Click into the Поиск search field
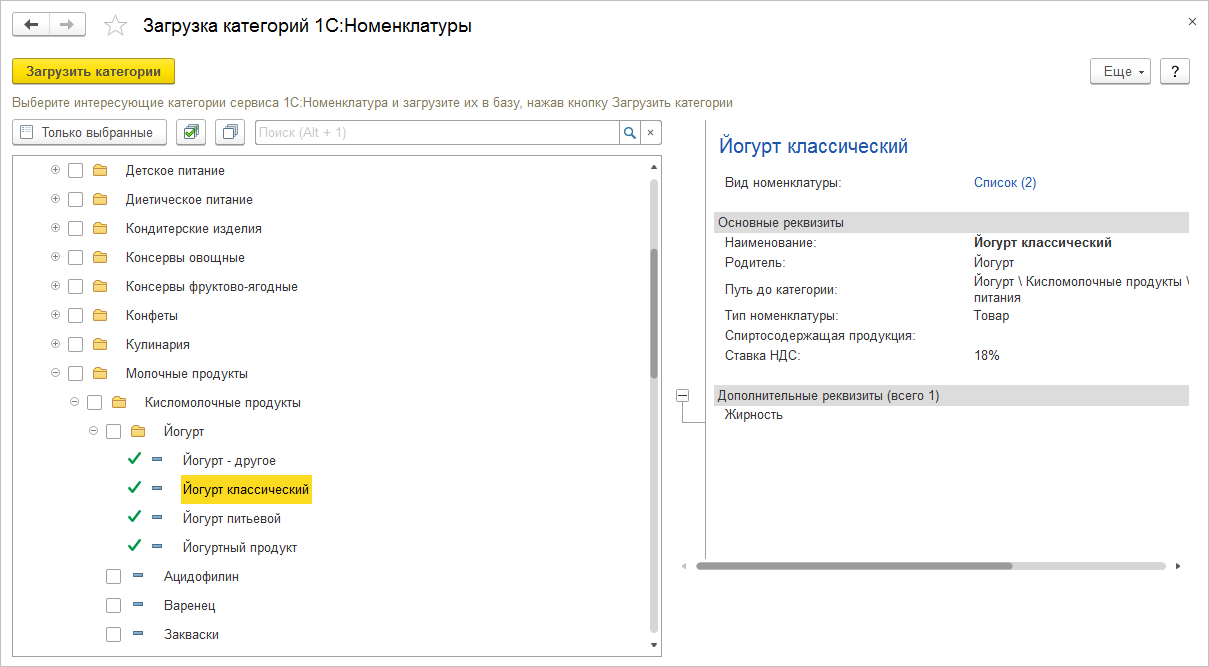The image size is (1209, 667). (437, 132)
